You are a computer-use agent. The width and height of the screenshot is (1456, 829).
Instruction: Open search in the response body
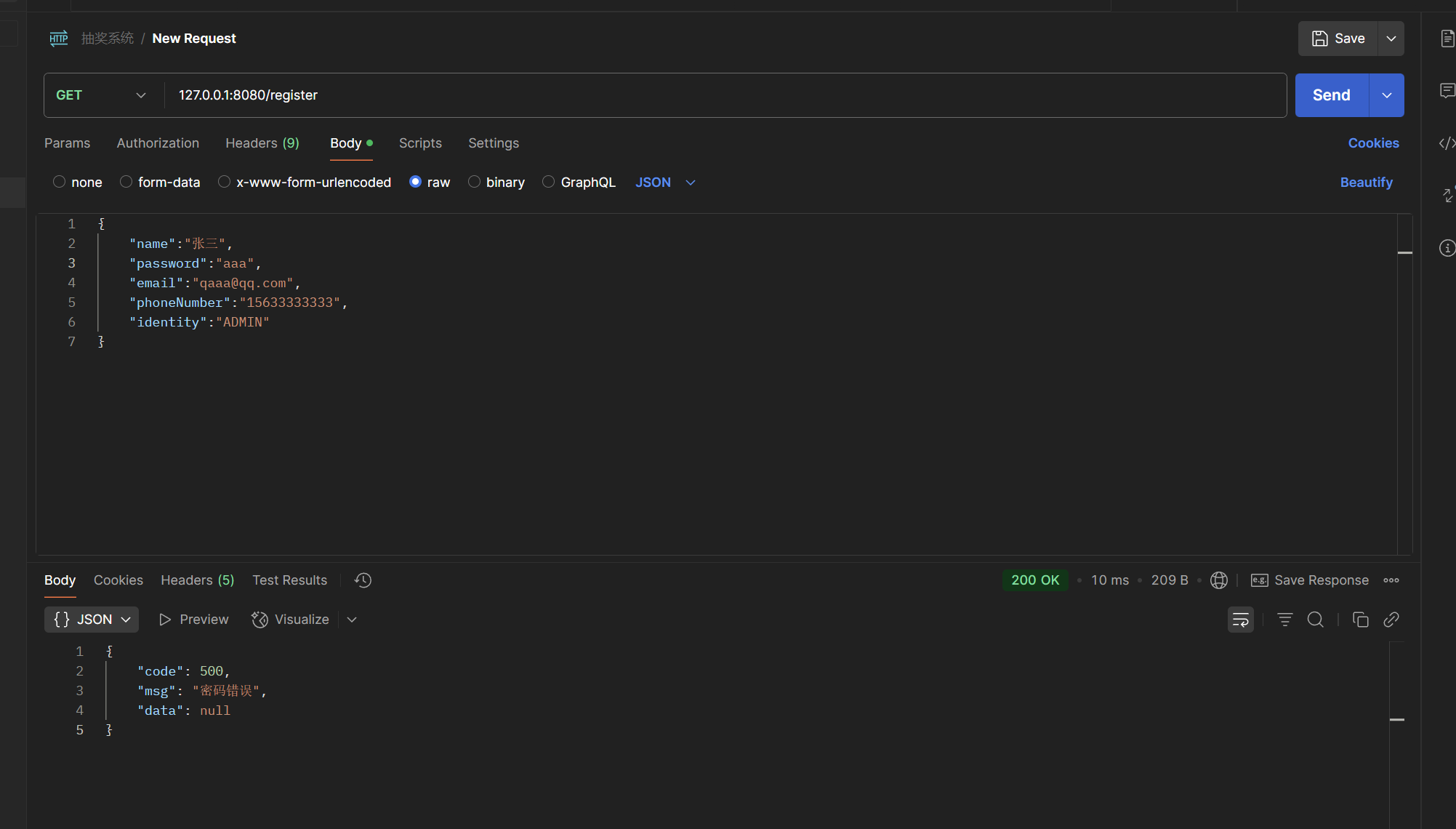1315,620
